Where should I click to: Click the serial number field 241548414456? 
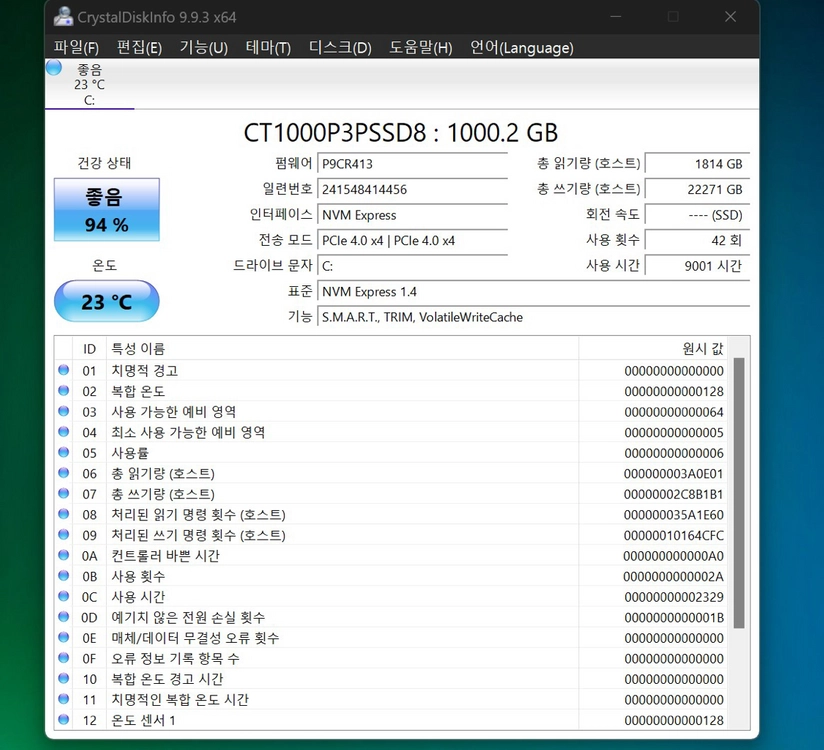coord(413,189)
